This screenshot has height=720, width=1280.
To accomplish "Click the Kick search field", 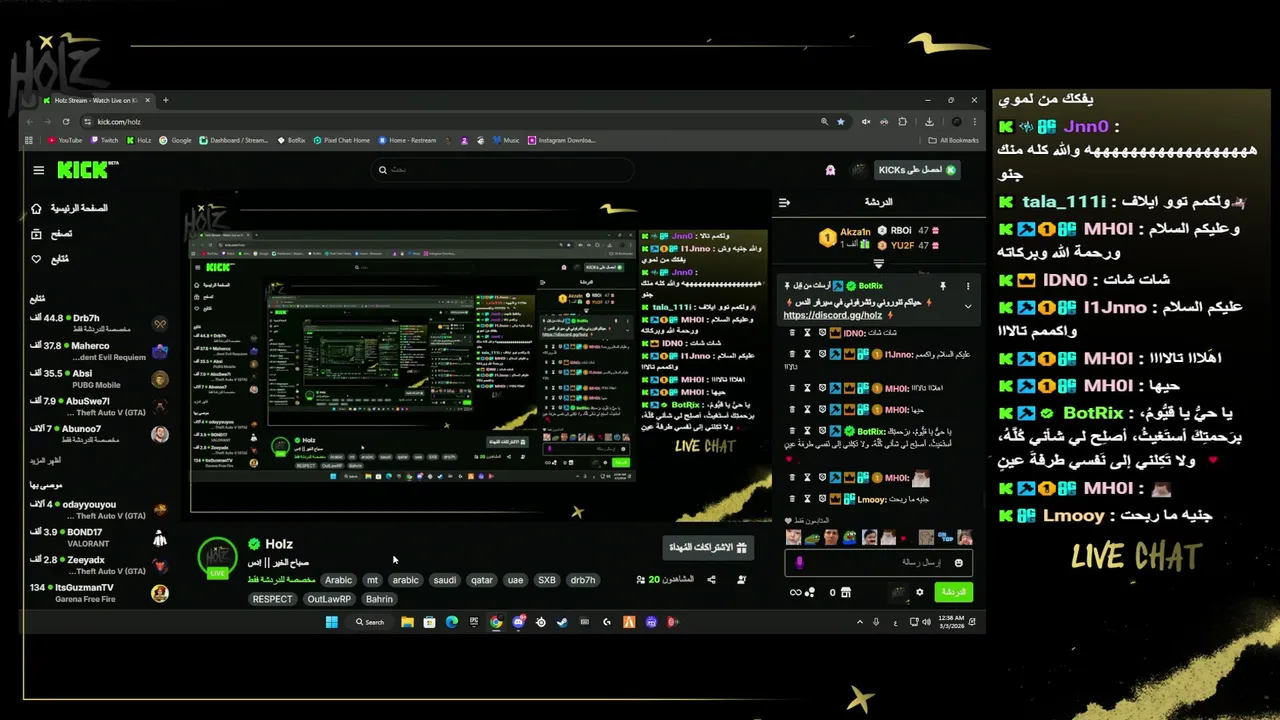I will (x=502, y=170).
